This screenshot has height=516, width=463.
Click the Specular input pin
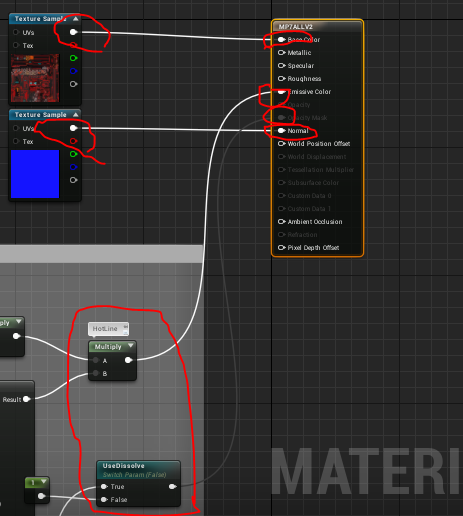[282, 66]
